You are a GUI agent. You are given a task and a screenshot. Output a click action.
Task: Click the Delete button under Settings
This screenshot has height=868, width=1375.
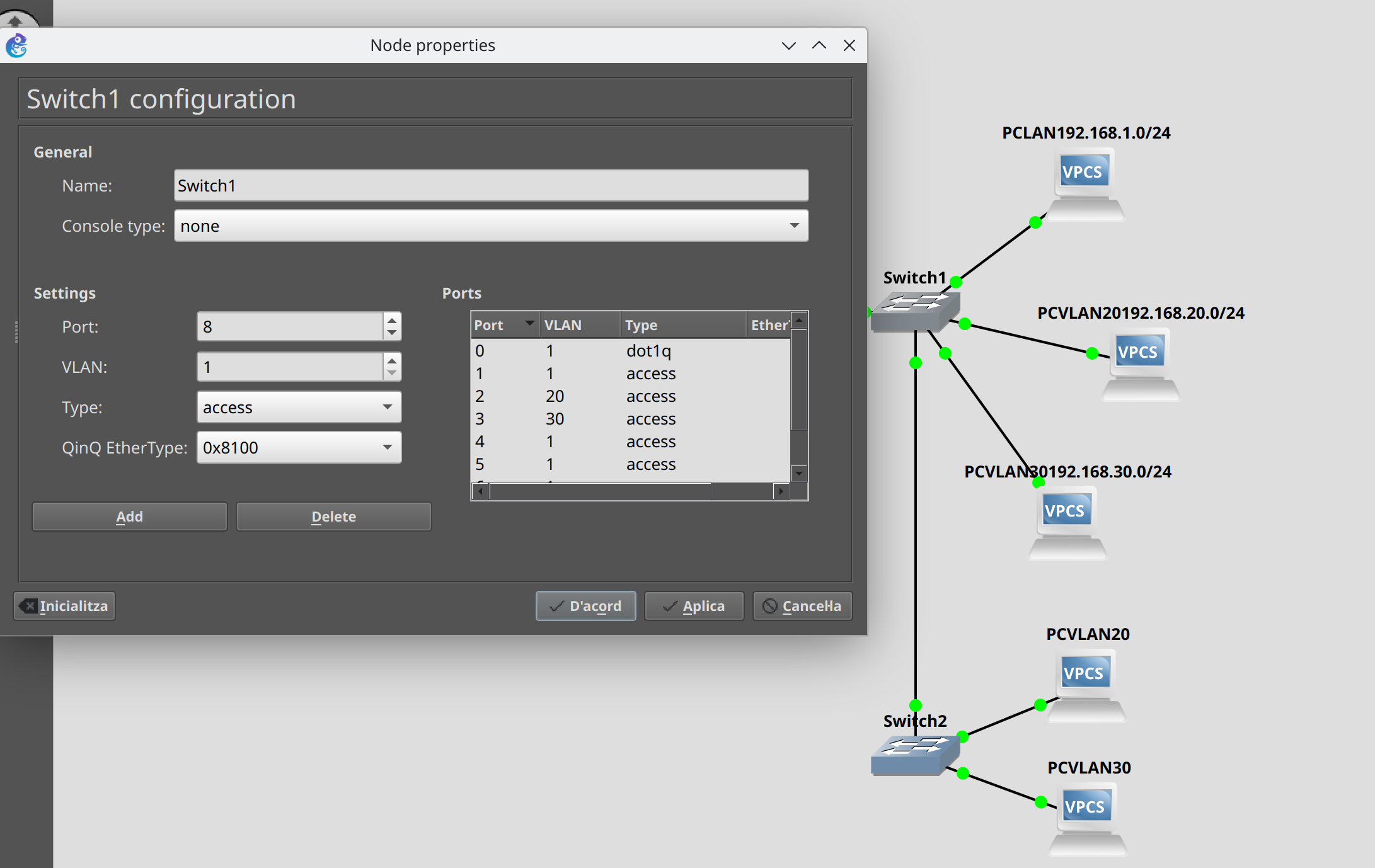click(333, 516)
